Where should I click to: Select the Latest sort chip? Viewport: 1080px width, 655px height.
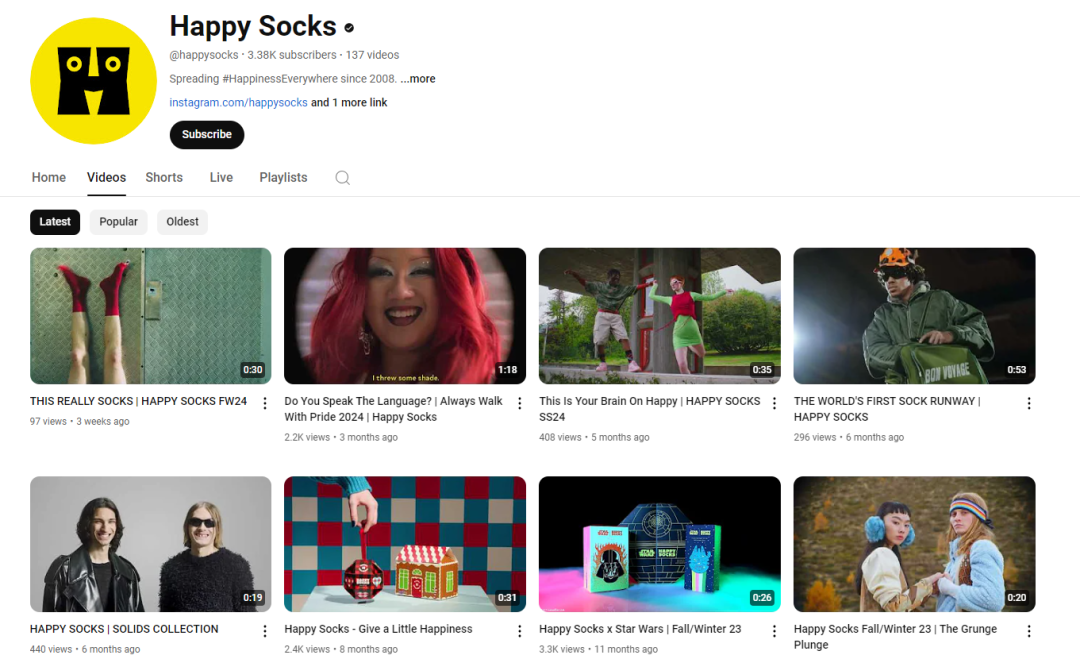[x=55, y=222]
